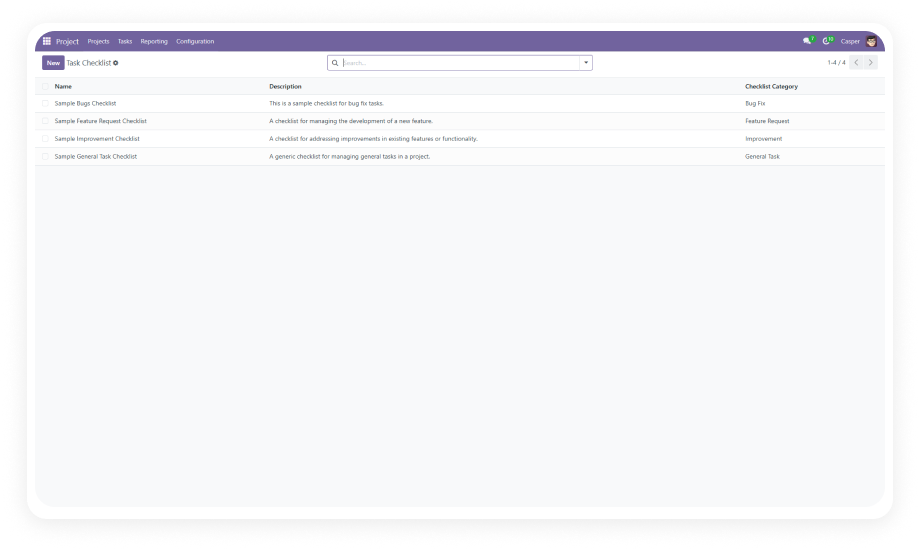
Task: Open the Sample General Task Checklist record
Action: (x=96, y=157)
